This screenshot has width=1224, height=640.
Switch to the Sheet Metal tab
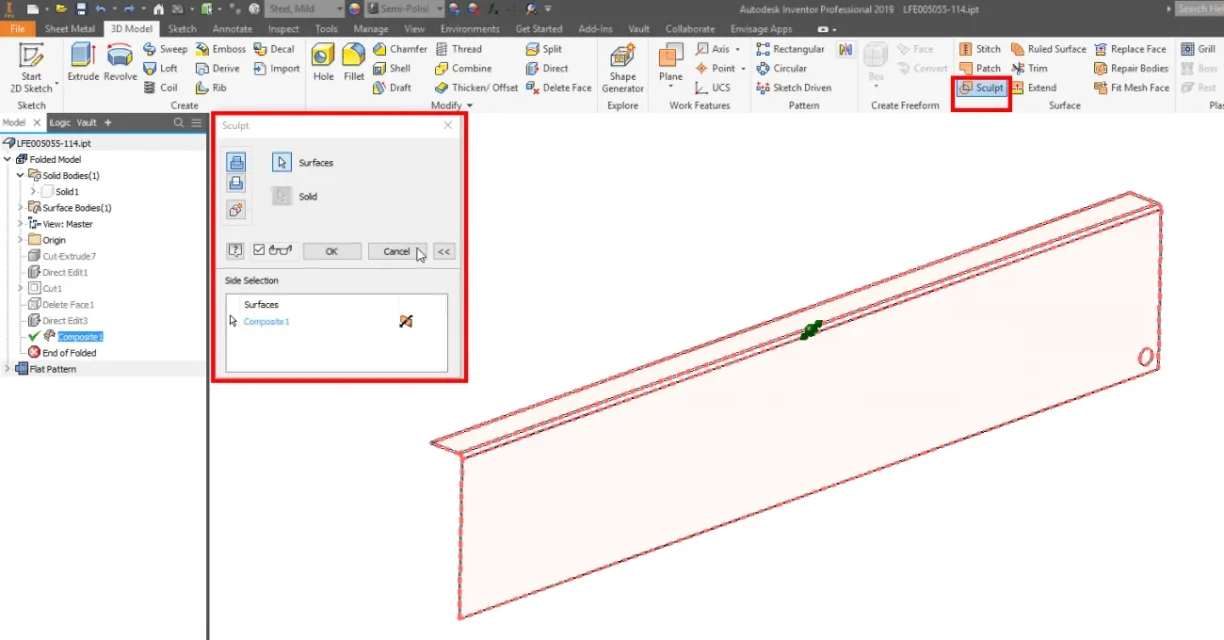tap(70, 29)
